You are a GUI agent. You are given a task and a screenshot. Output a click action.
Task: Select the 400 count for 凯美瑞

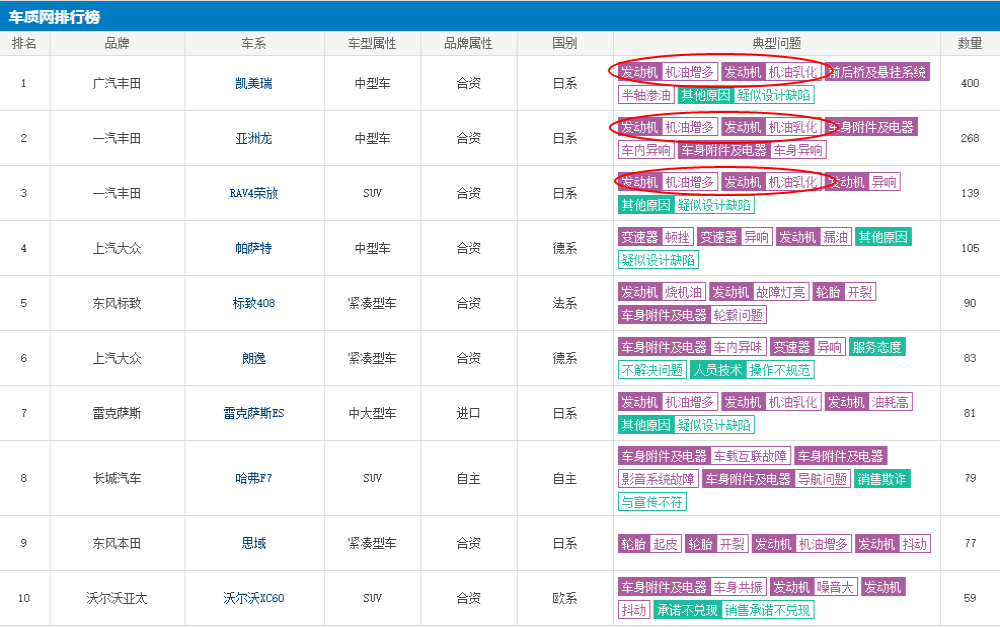[969, 83]
